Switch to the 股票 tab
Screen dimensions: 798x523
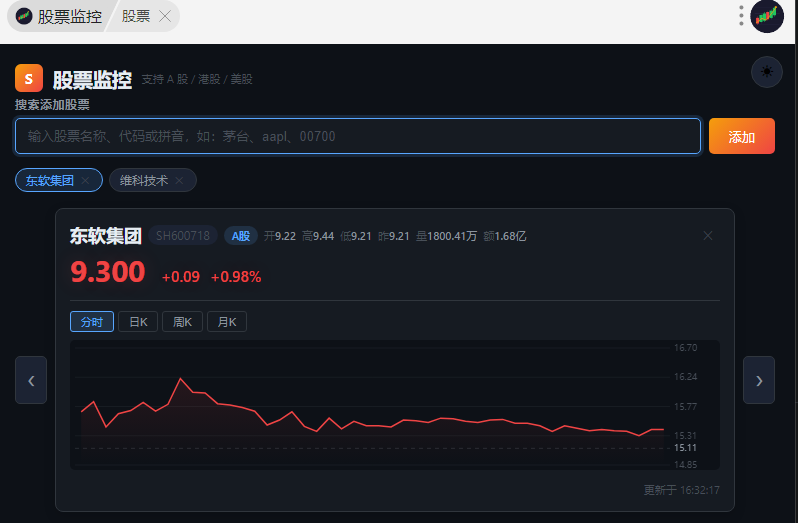pos(136,16)
